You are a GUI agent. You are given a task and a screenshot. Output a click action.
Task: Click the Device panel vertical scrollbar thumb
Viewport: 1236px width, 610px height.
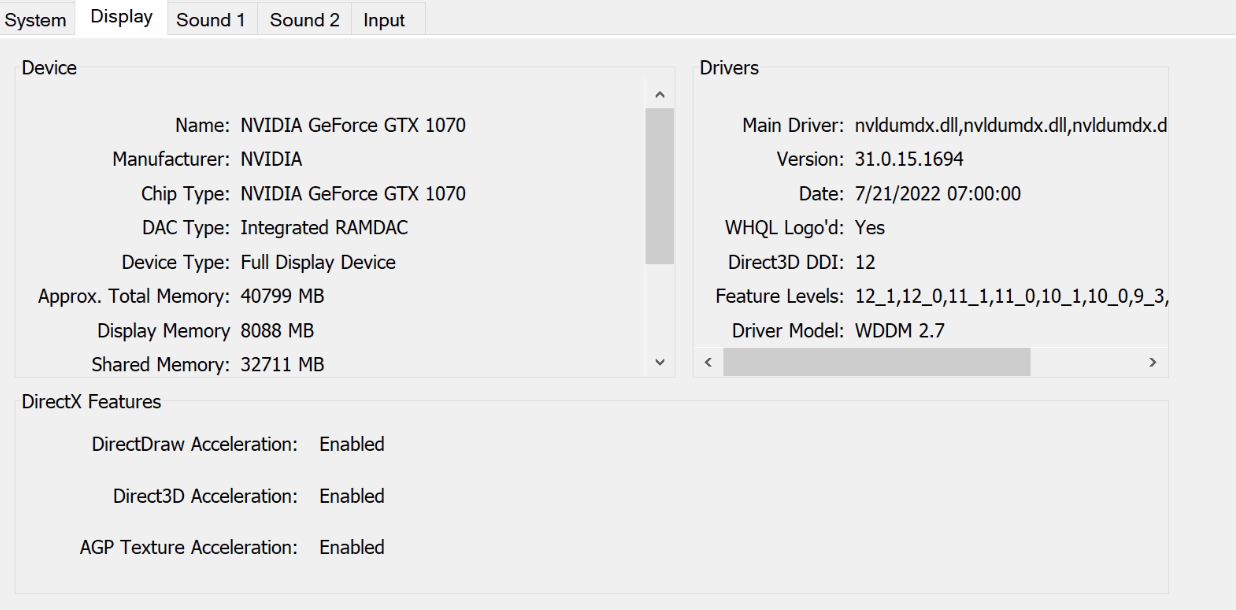(659, 185)
